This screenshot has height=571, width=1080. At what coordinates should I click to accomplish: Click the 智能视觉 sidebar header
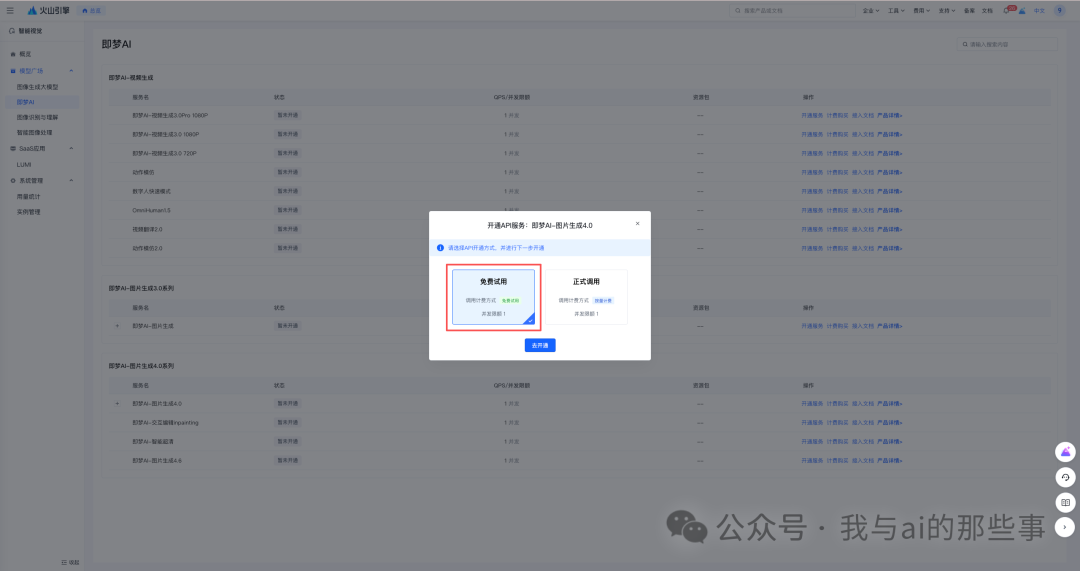(x=25, y=31)
